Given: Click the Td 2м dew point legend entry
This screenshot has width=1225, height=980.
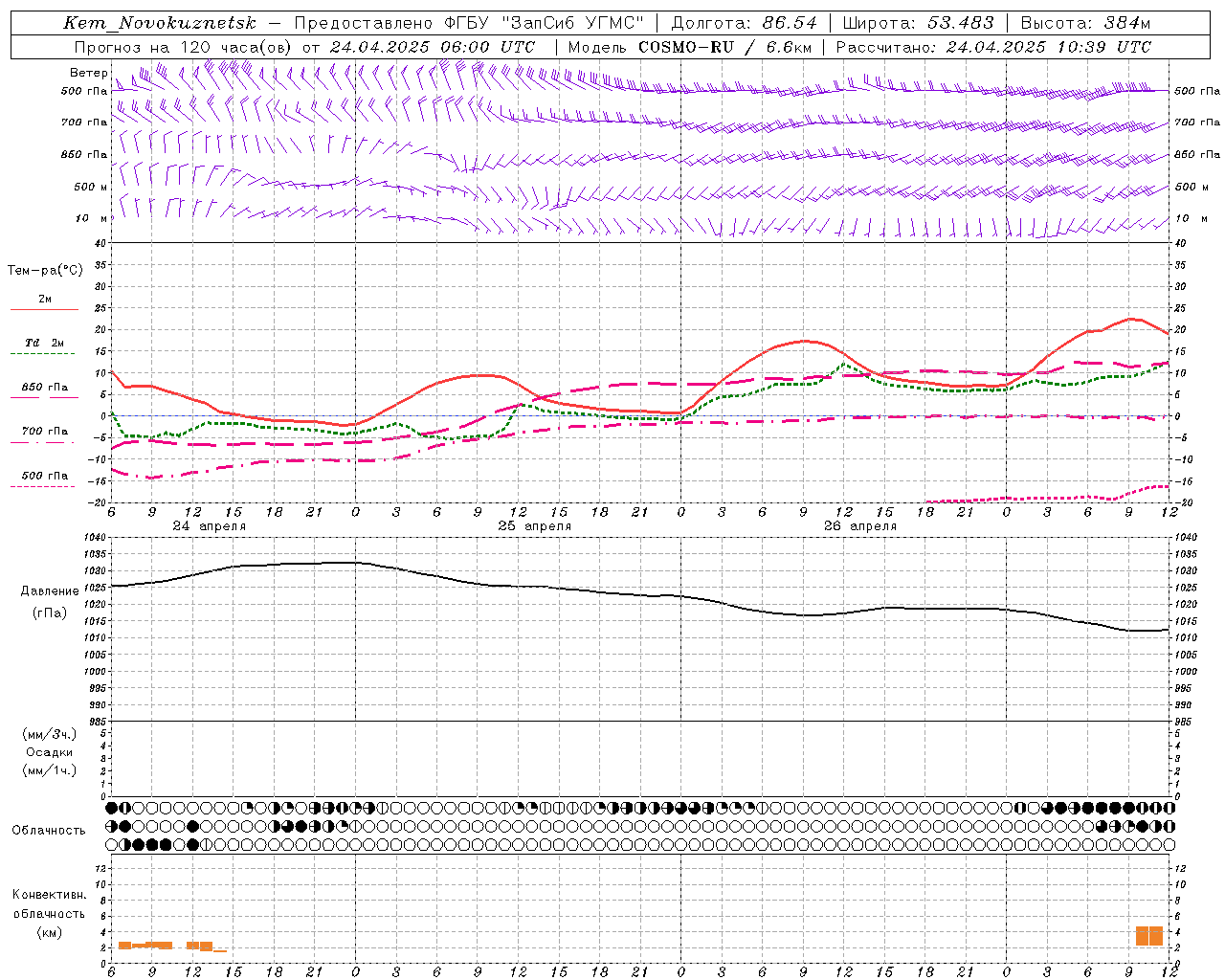Looking at the screenshot, I should pyautogui.click(x=45, y=344).
